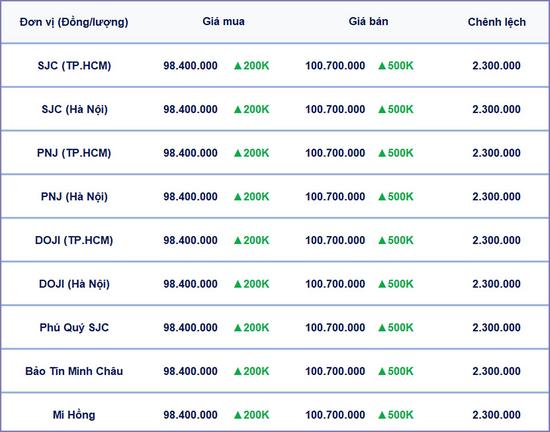This screenshot has height=432, width=550.
Task: Click DOJI (Hà Nội) buy price 98.400.000
Action: 190,284
